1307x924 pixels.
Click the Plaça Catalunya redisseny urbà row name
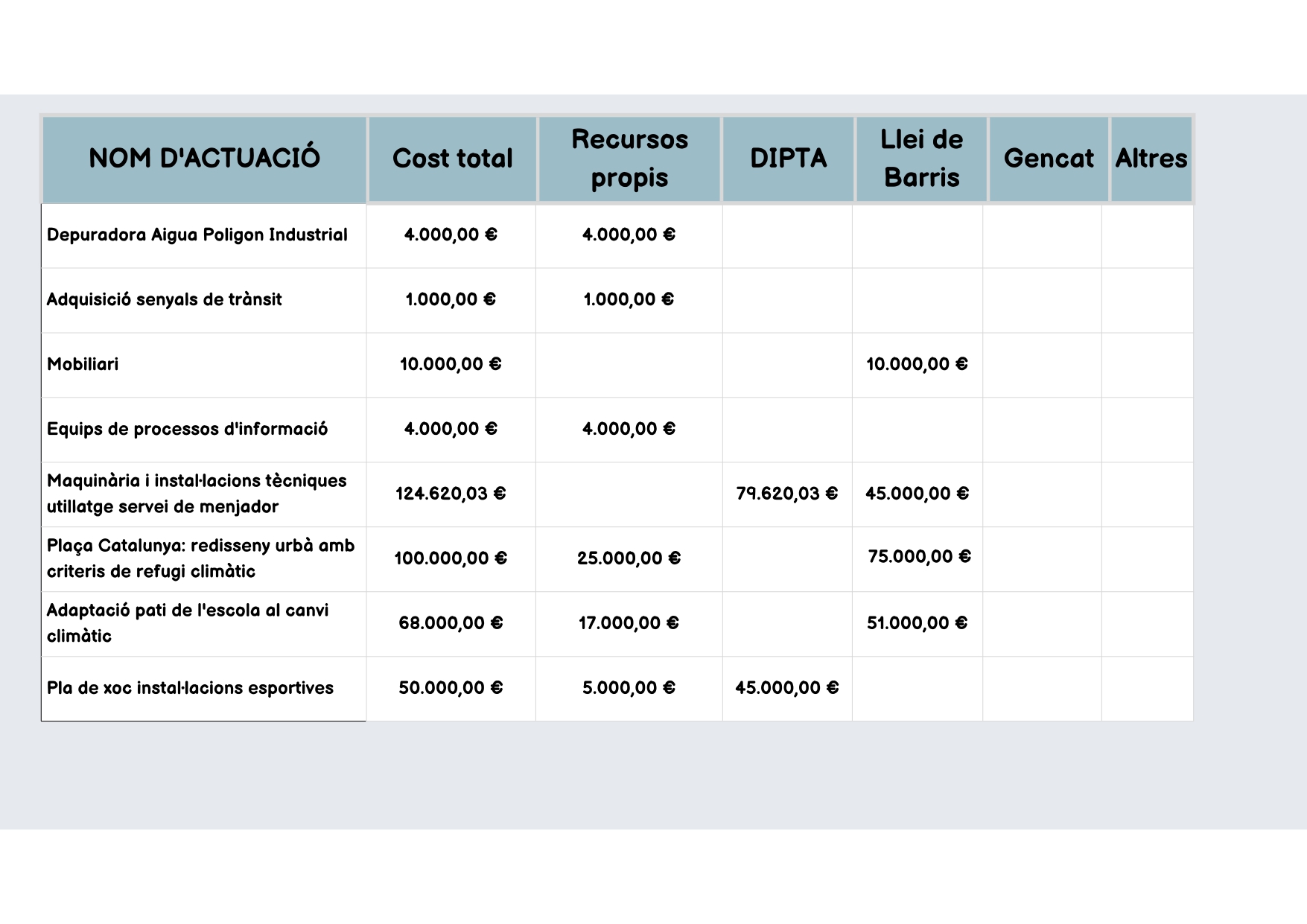click(x=200, y=558)
